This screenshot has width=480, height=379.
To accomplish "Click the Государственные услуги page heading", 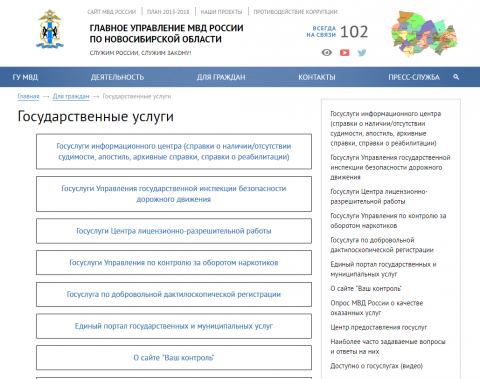I will (x=96, y=116).
